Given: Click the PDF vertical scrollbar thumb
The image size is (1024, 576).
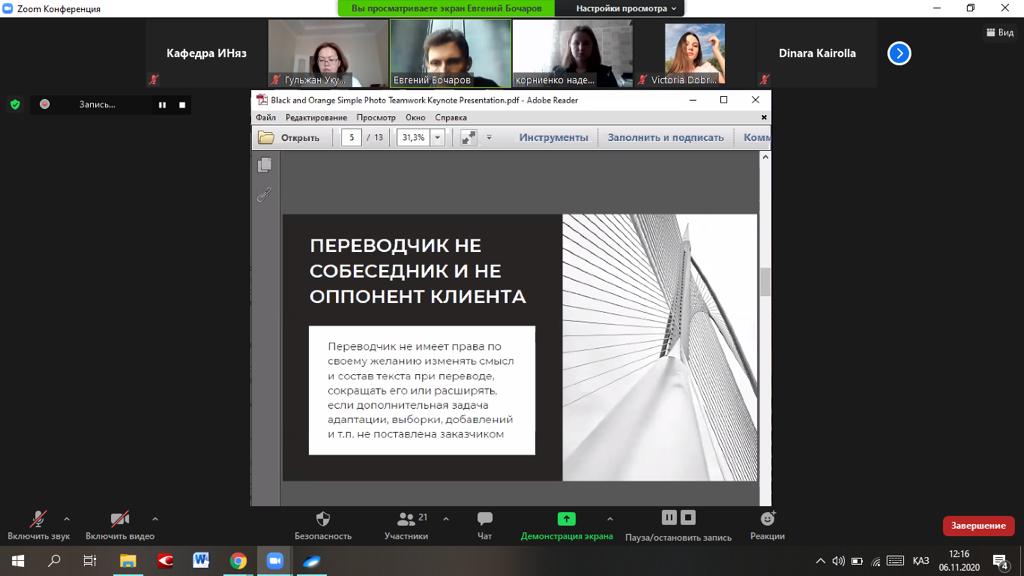Looking at the screenshot, I should (765, 282).
